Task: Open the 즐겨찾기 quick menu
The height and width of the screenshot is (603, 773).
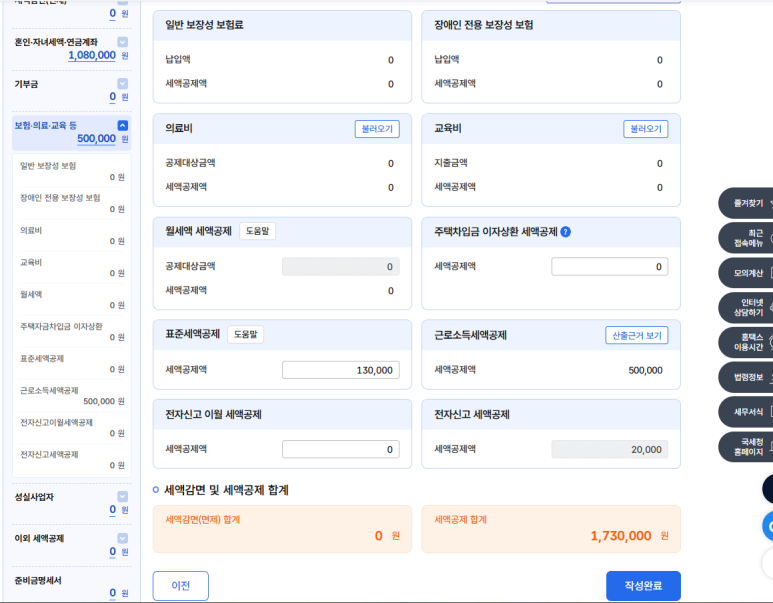Action: pyautogui.click(x=746, y=203)
